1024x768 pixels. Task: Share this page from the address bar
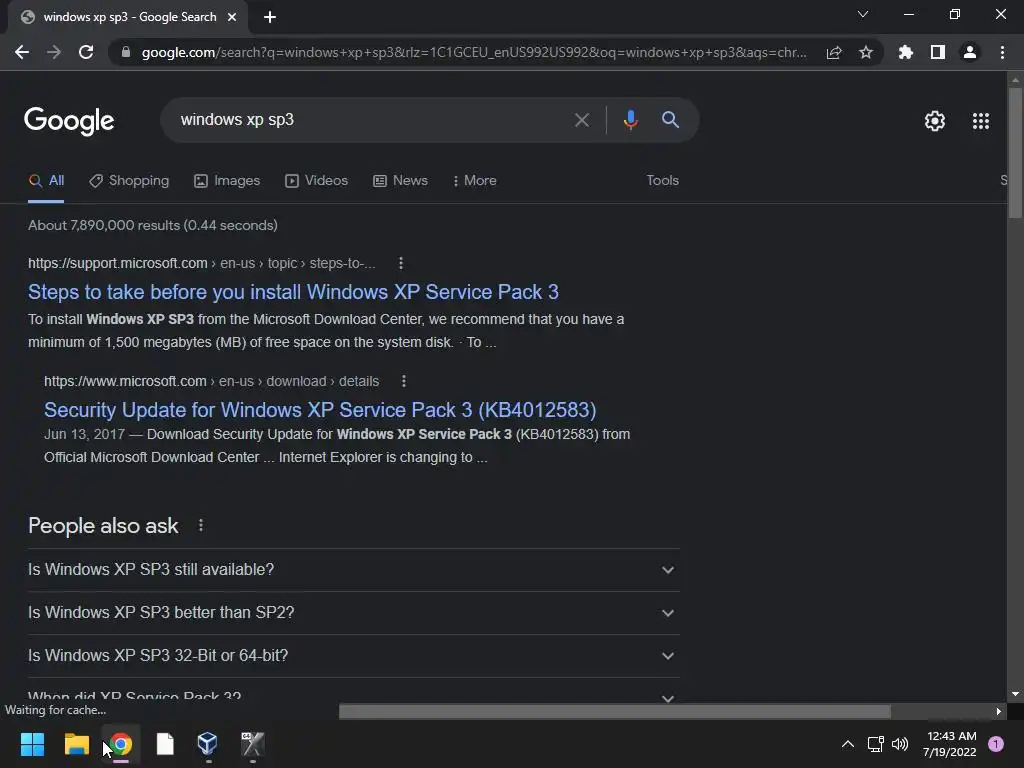(834, 52)
